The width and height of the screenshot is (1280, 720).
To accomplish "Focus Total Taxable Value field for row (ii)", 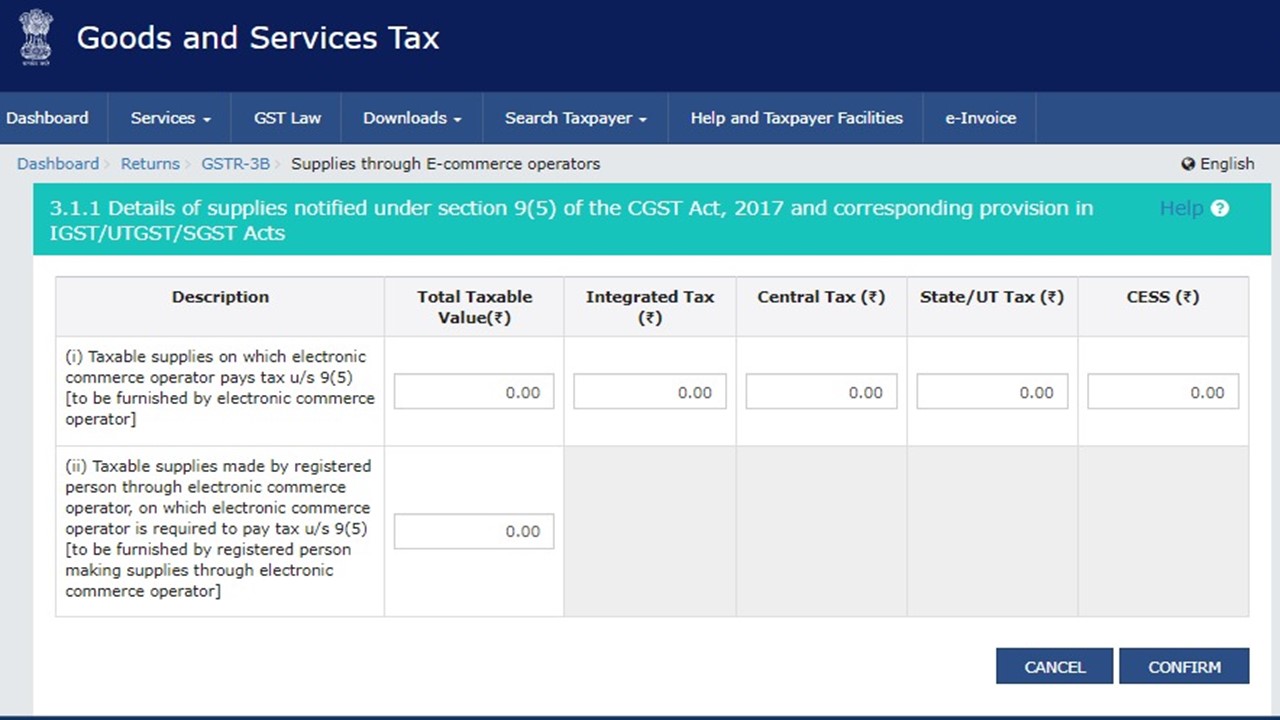I will tap(474, 531).
